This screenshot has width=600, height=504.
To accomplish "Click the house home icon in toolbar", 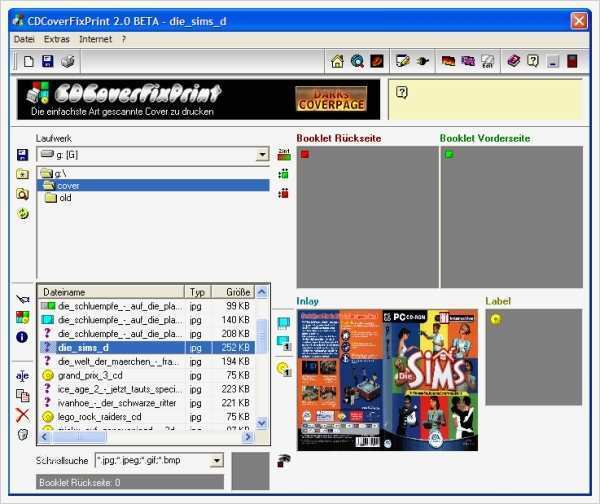I will 337,61.
